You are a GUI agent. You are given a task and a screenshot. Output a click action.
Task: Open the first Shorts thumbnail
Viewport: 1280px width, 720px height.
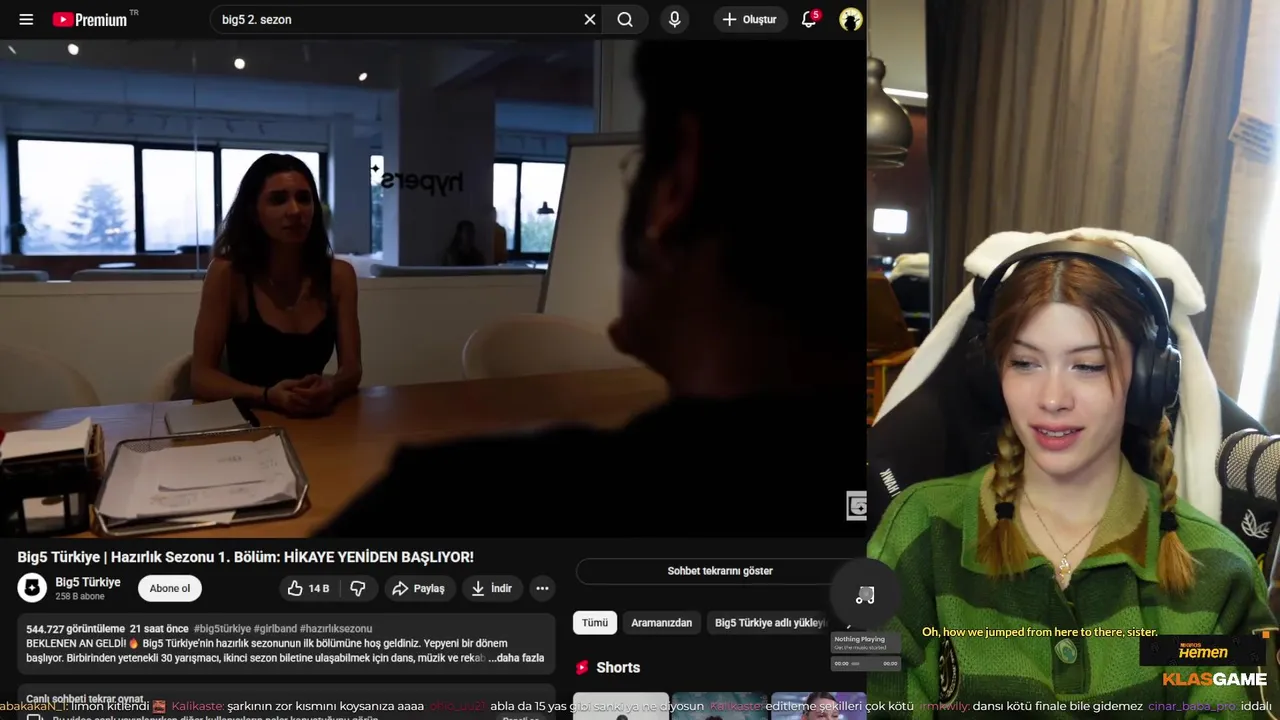(x=621, y=706)
